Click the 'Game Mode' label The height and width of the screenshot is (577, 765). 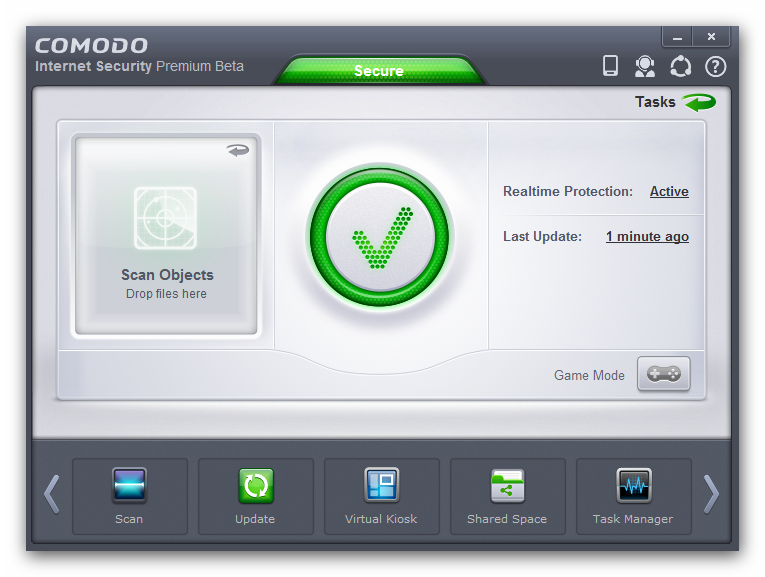click(x=589, y=375)
